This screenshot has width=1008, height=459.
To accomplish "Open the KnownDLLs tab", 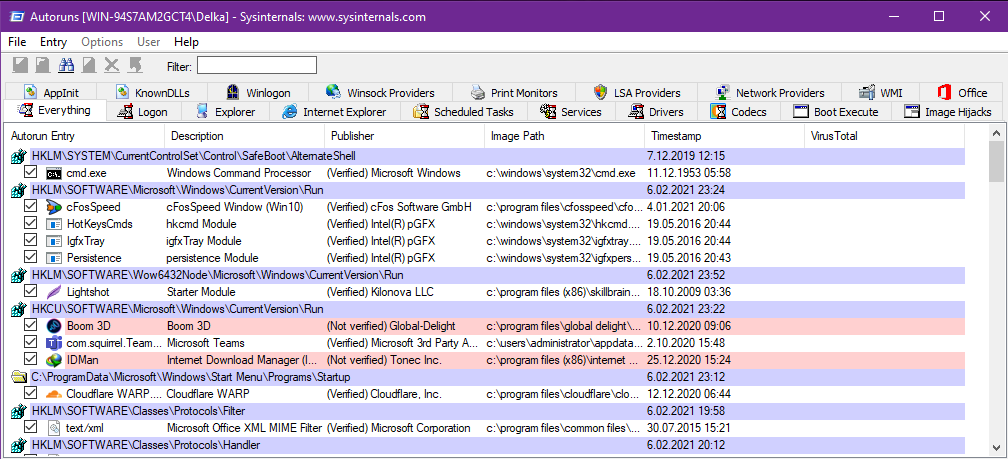I will click(x=152, y=93).
